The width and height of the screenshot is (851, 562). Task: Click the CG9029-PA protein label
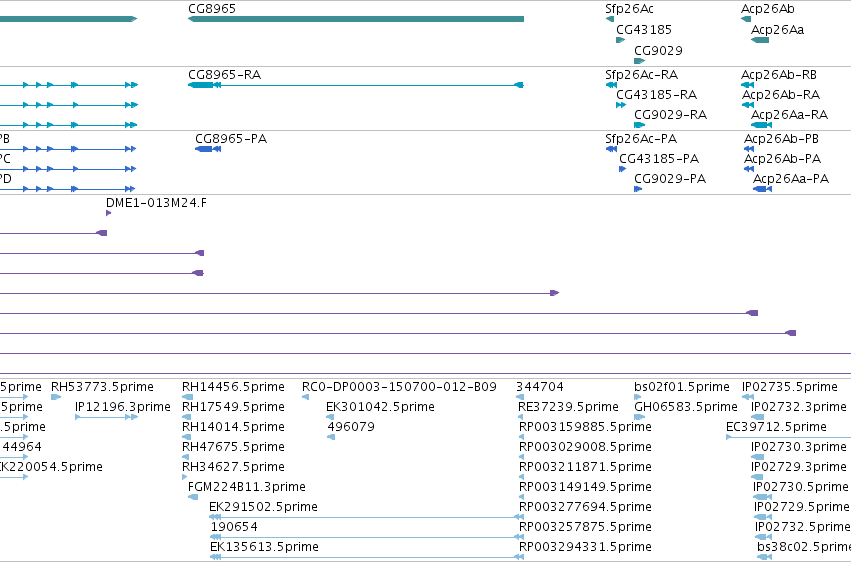coord(670,179)
